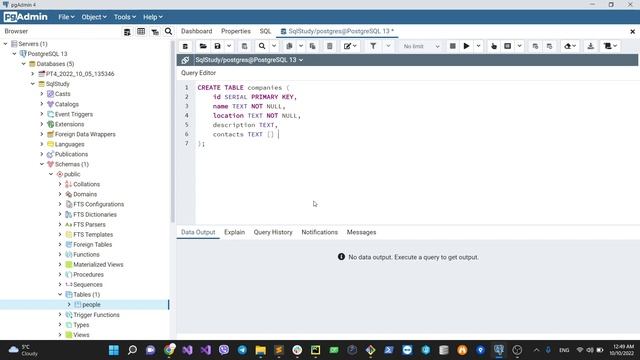This screenshot has width=640, height=360.
Task: Click the browser View Data grid icon
Action: click(x=141, y=31)
